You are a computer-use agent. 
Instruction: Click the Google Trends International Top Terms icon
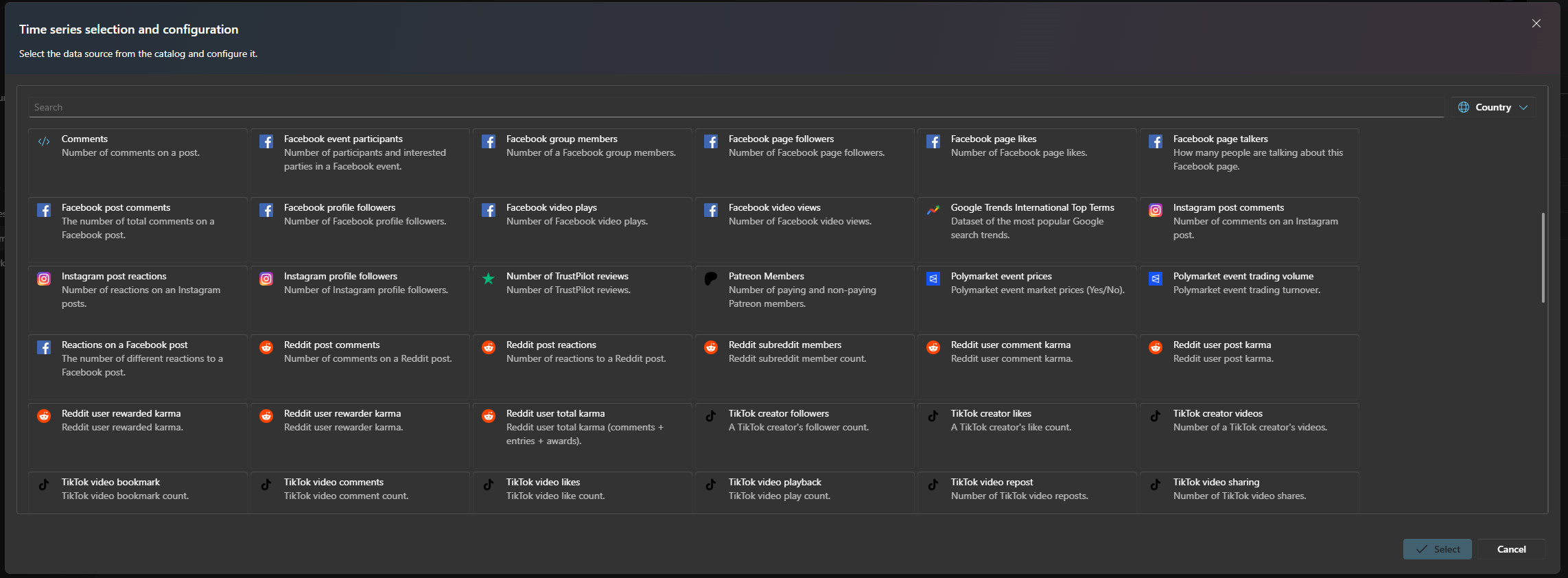click(x=933, y=210)
